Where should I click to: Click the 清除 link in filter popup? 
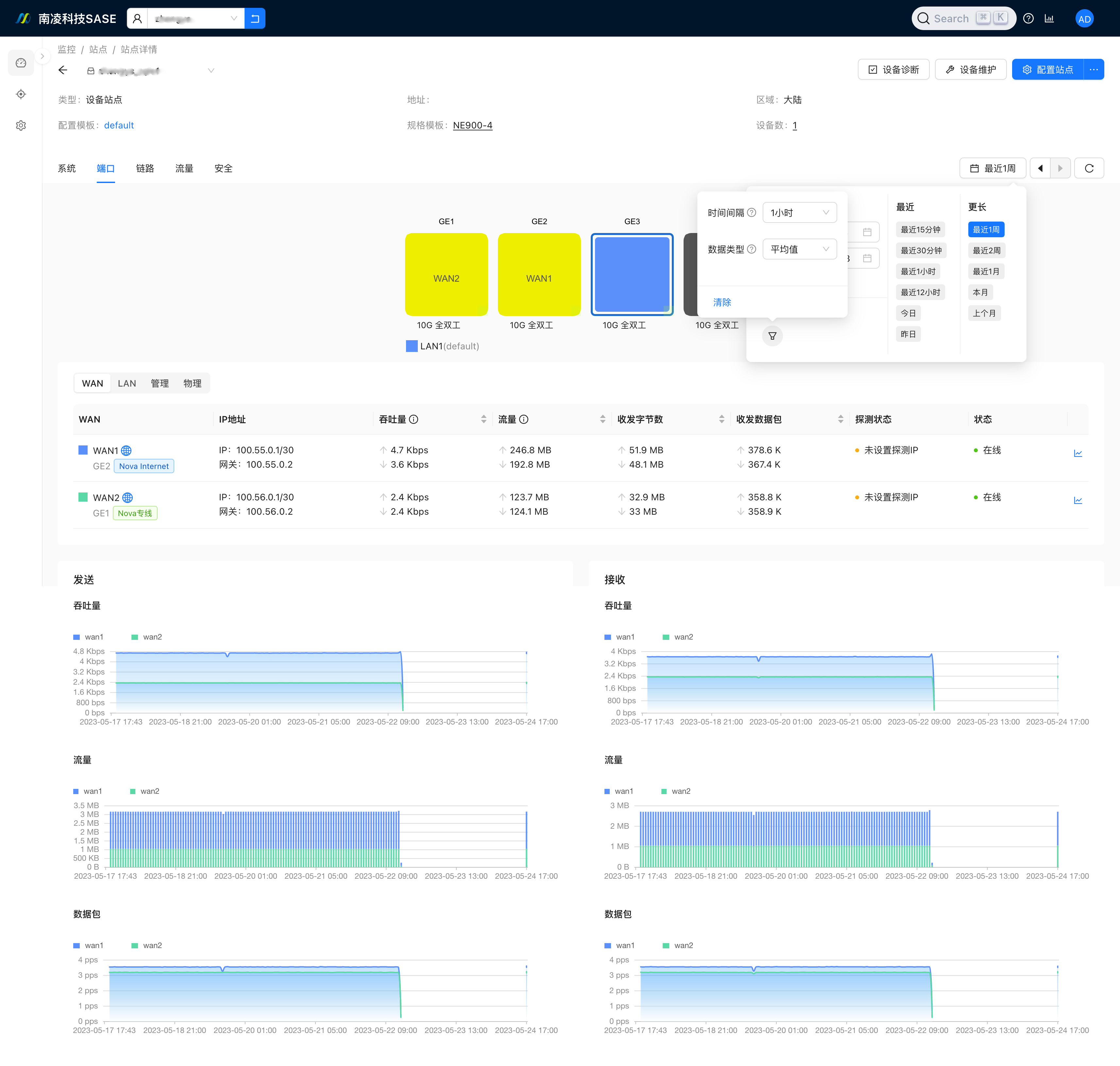tap(722, 302)
